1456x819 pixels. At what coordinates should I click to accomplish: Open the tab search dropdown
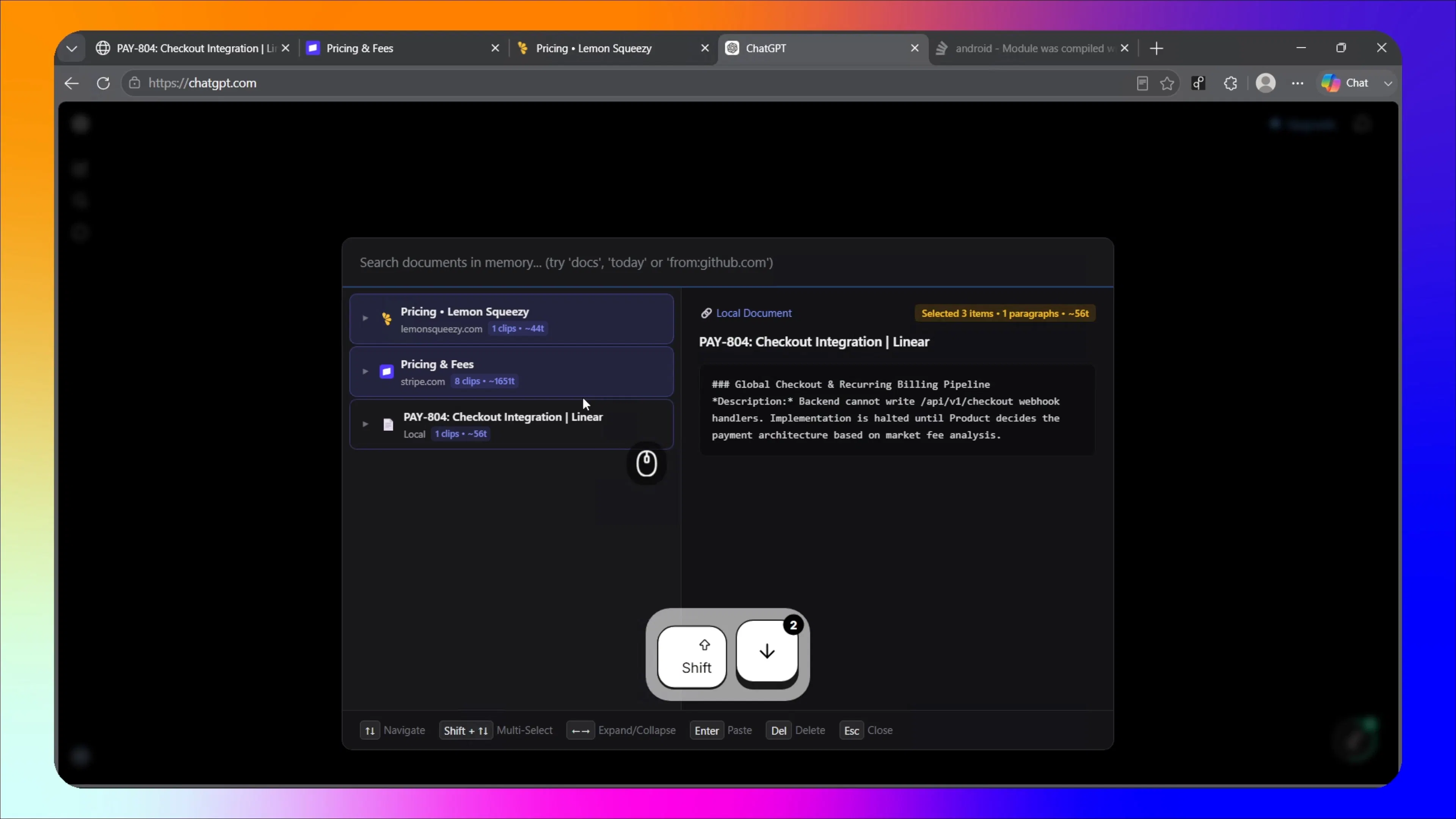click(x=72, y=49)
